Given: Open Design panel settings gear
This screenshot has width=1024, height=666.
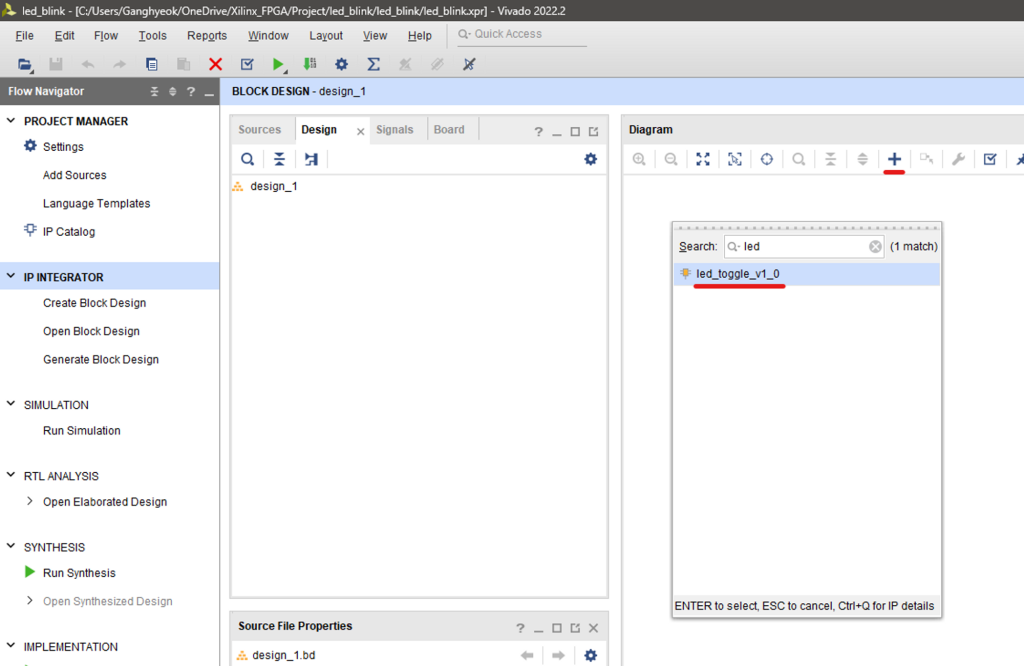Looking at the screenshot, I should pyautogui.click(x=590, y=159).
